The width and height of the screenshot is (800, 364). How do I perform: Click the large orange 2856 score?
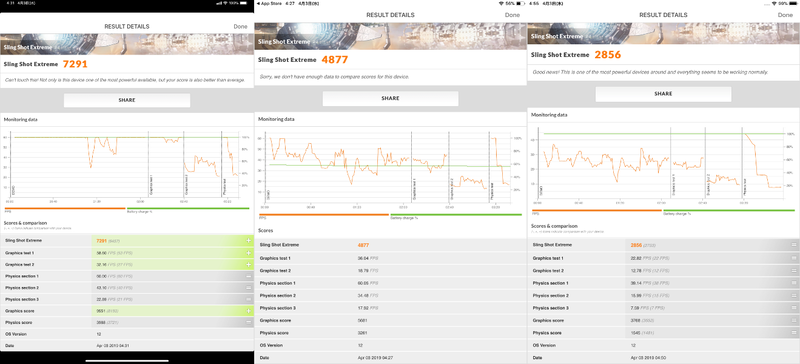tap(608, 55)
